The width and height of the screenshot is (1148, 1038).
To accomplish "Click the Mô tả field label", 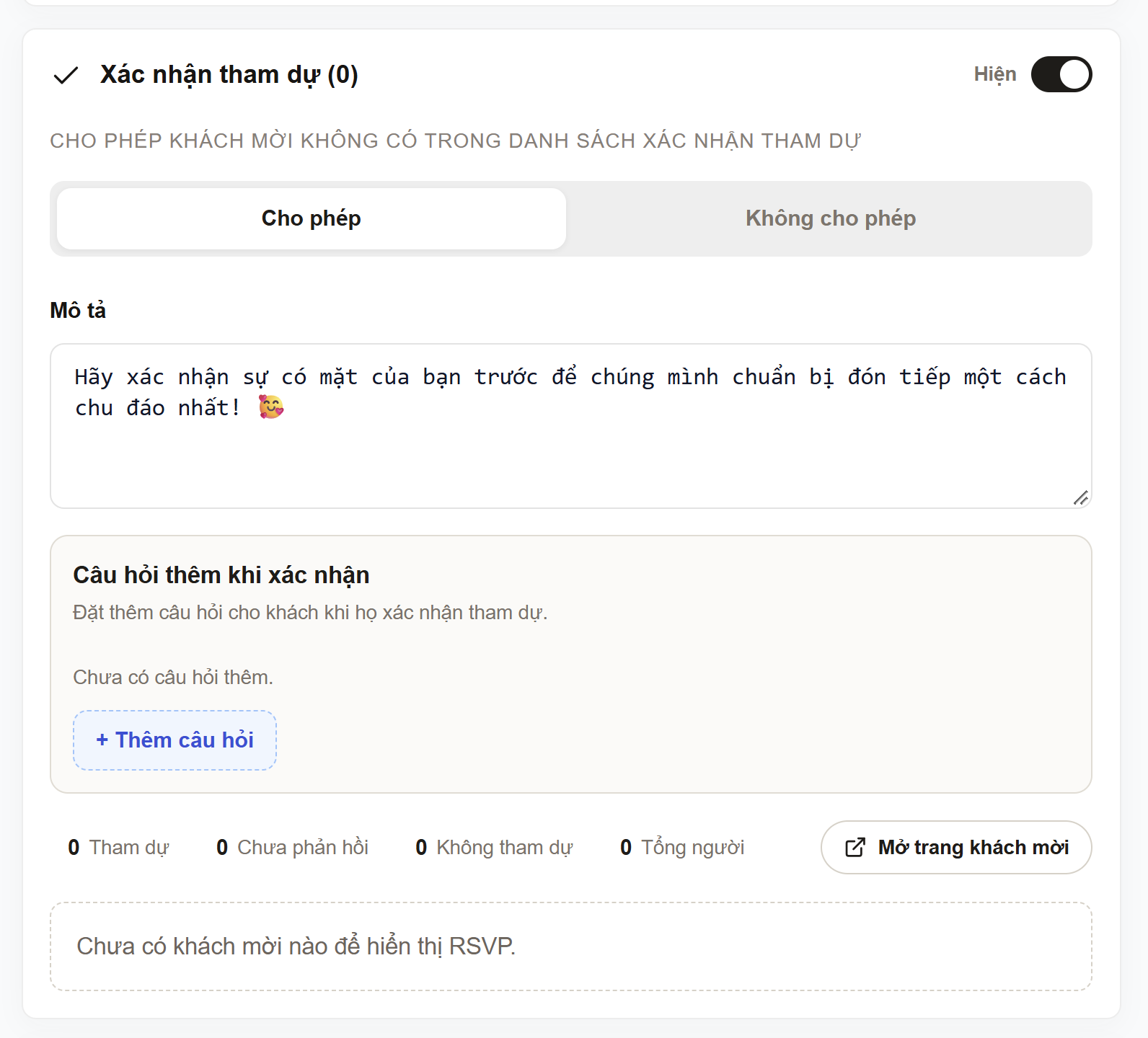I will click(x=78, y=311).
